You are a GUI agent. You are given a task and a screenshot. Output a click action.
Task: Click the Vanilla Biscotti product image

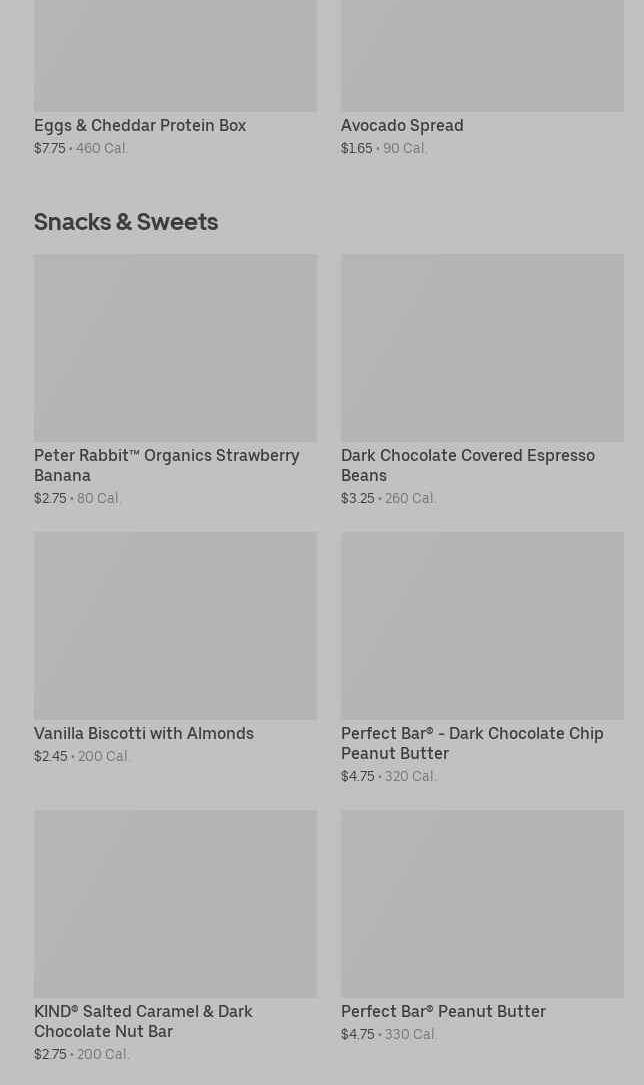click(x=176, y=626)
